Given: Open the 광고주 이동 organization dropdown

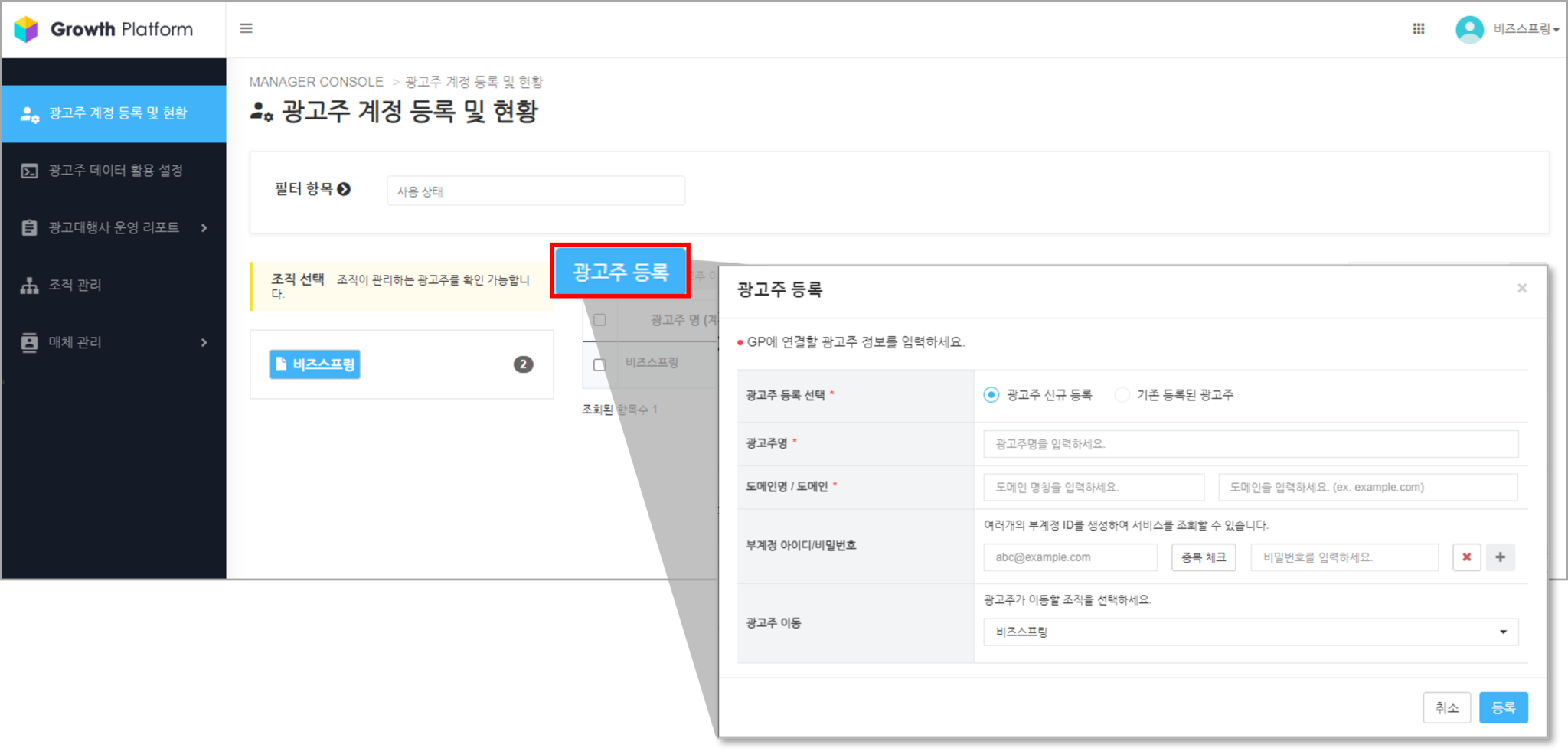Looking at the screenshot, I should (1250, 632).
